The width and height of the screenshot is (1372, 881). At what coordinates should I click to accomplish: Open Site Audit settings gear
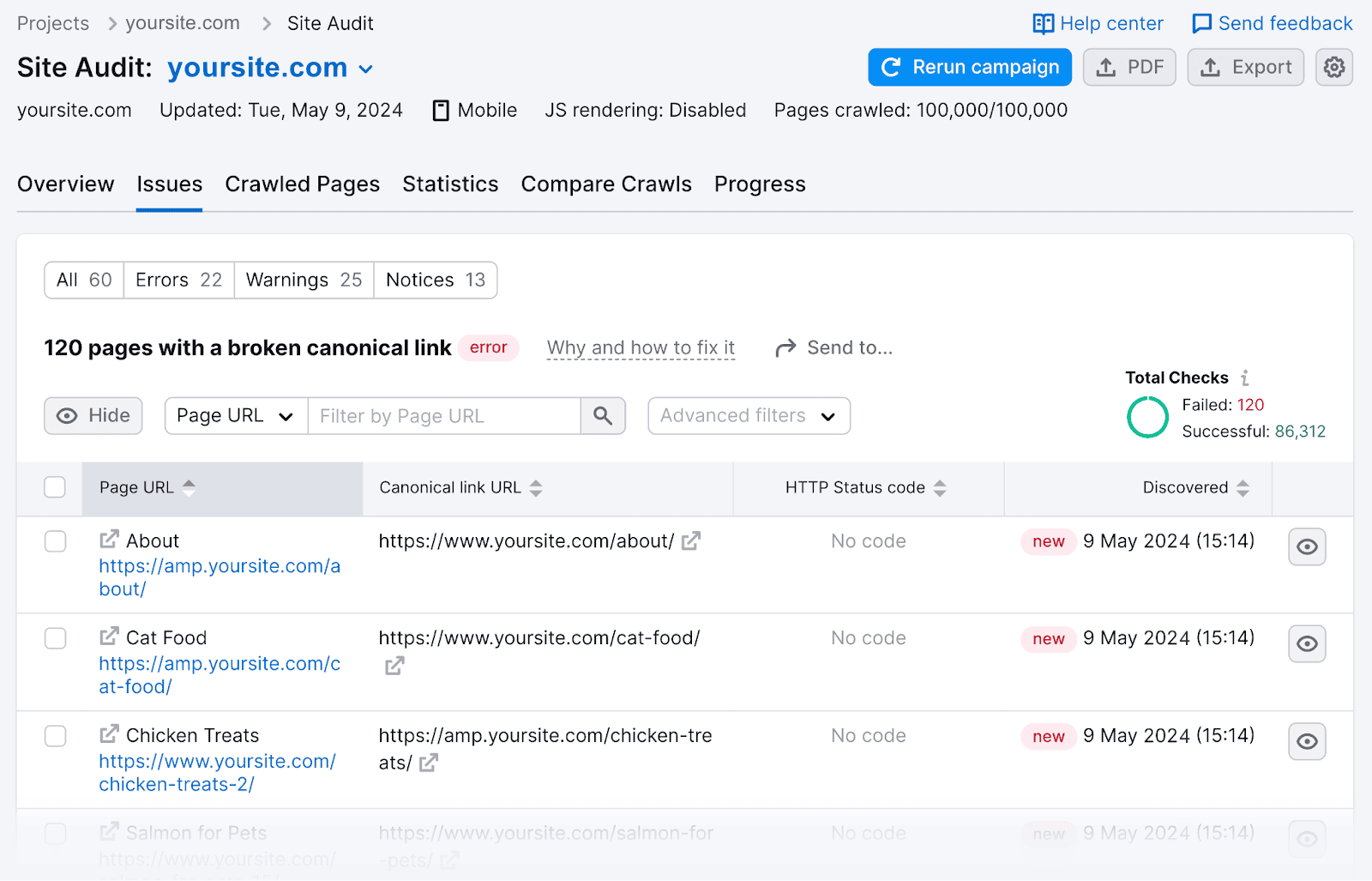[1333, 67]
